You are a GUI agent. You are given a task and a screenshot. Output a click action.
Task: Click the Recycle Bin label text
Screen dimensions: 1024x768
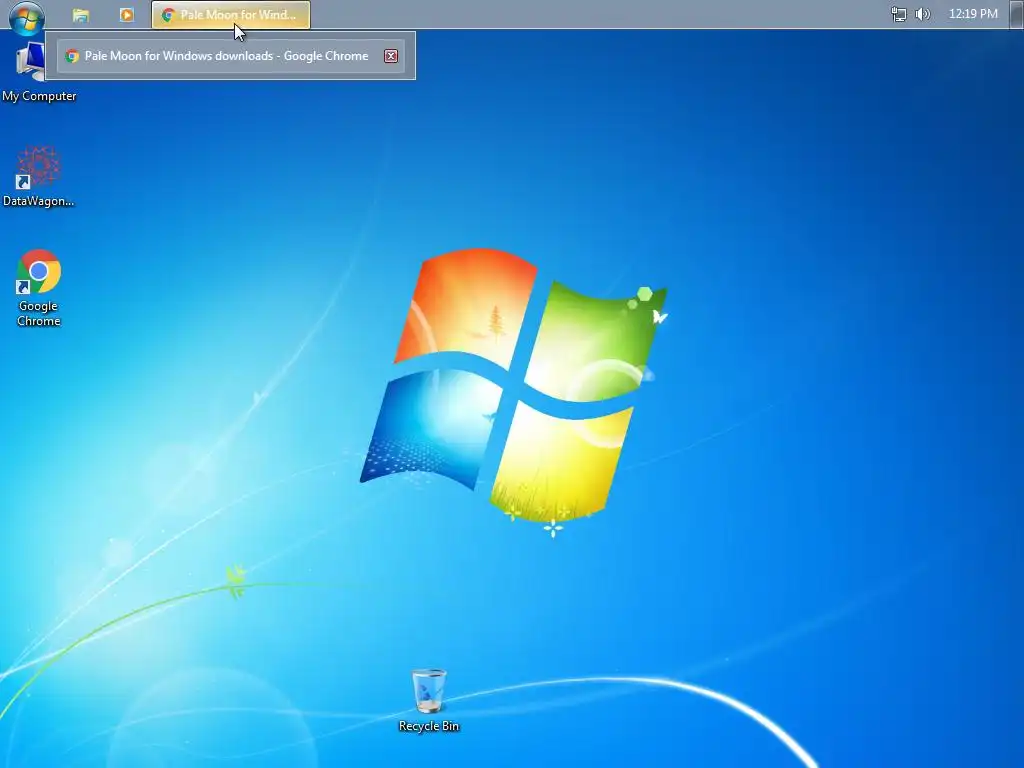(429, 726)
